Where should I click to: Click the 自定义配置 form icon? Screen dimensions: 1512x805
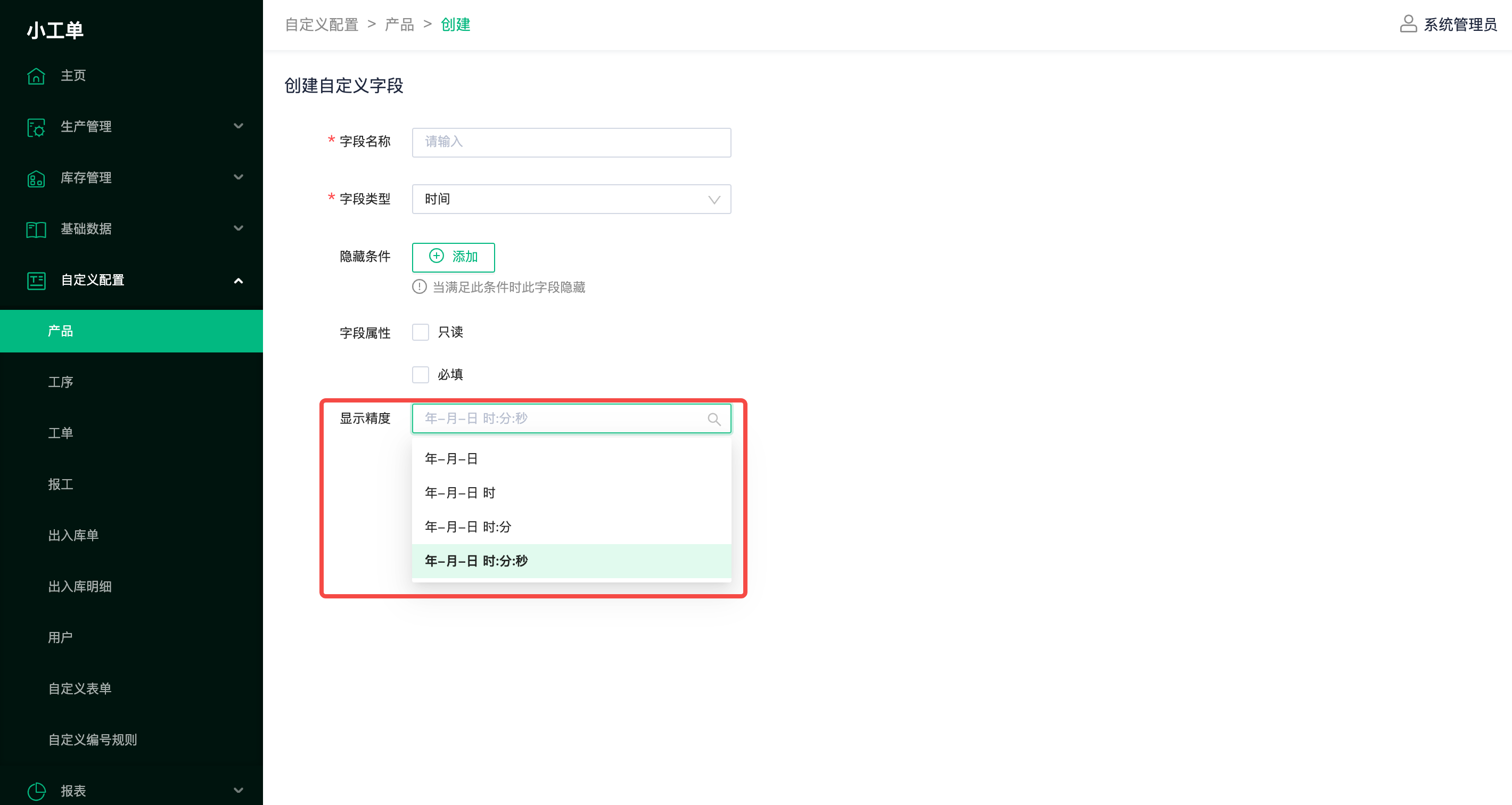click(x=36, y=280)
